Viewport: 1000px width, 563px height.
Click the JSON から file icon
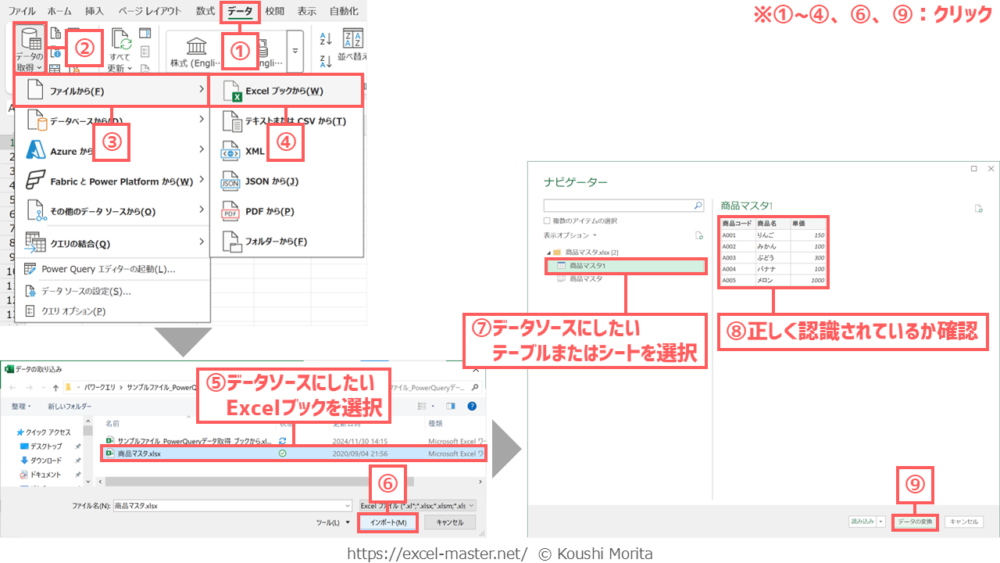228,181
